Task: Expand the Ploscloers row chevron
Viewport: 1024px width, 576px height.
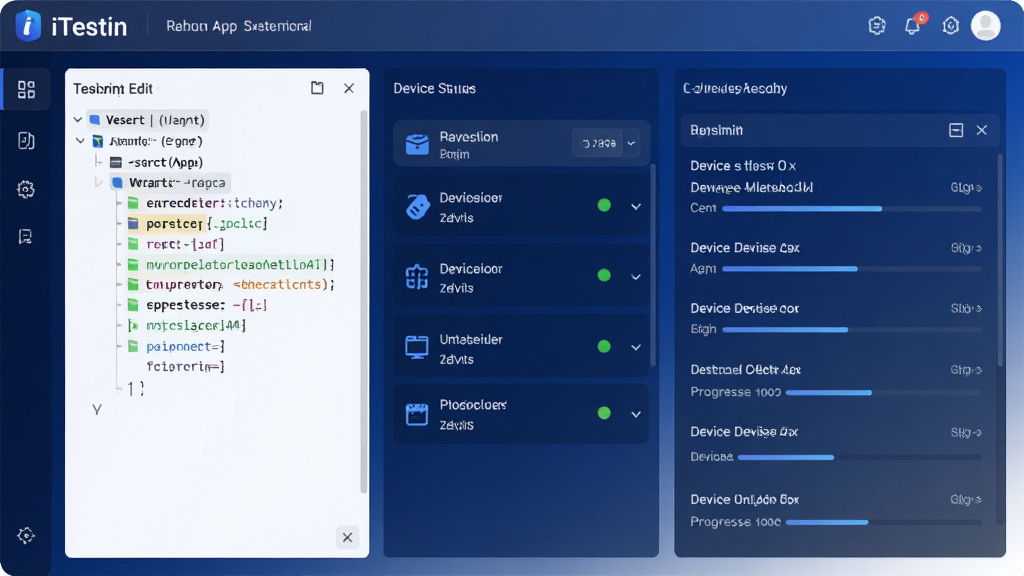Action: 635,414
